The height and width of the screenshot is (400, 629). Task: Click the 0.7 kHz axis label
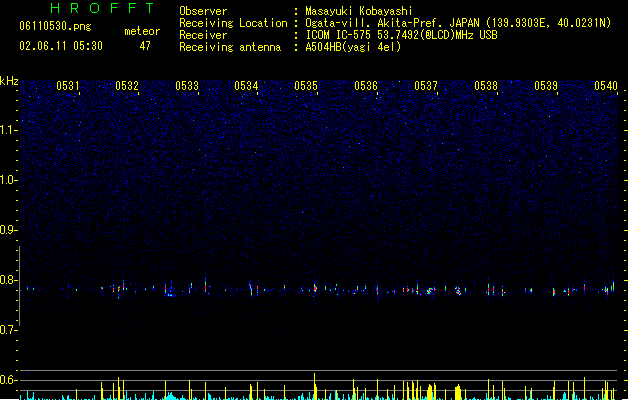pos(8,330)
